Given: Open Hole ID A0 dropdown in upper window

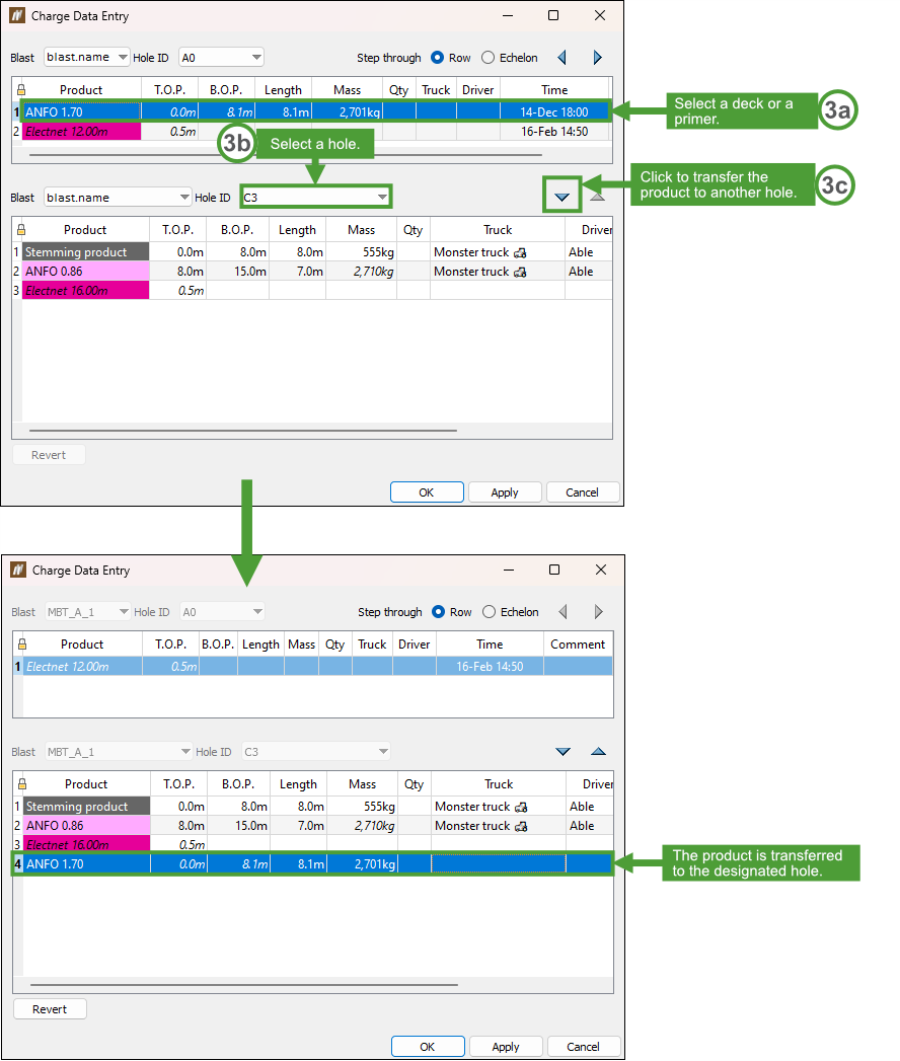Looking at the screenshot, I should click(221, 58).
